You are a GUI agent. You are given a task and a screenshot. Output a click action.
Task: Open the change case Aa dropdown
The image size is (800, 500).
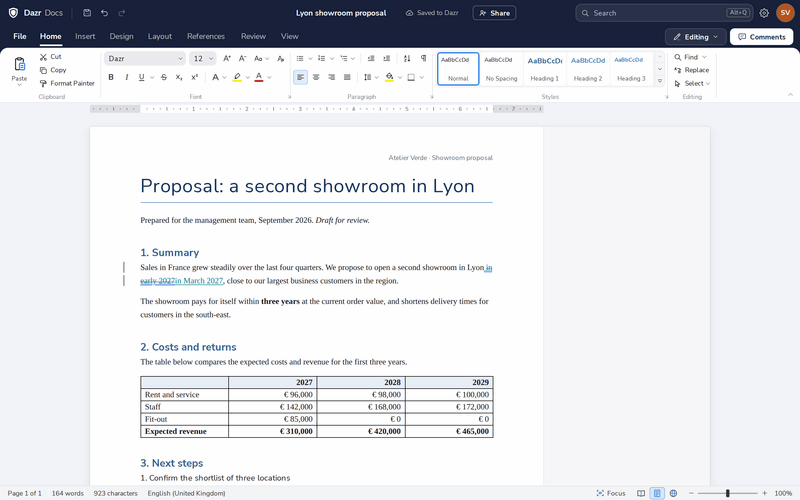pyautogui.click(x=261, y=58)
